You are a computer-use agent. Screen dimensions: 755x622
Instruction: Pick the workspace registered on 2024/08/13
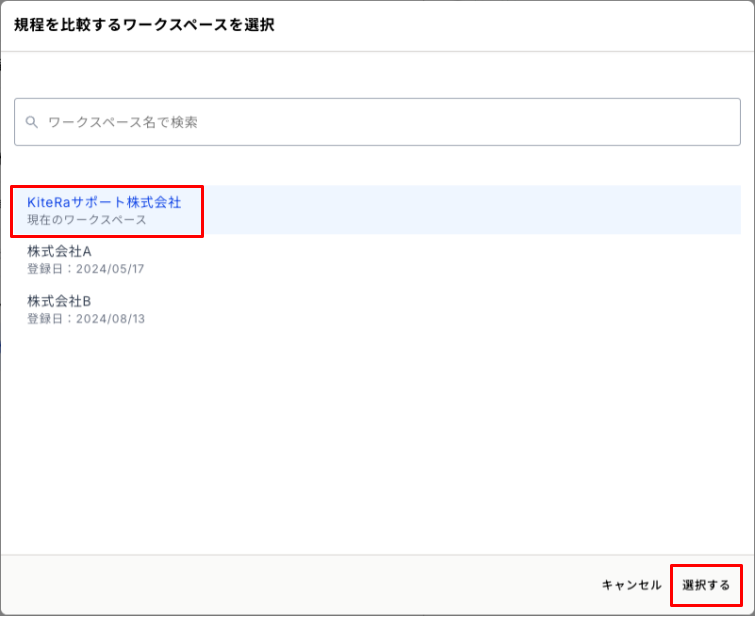click(377, 309)
